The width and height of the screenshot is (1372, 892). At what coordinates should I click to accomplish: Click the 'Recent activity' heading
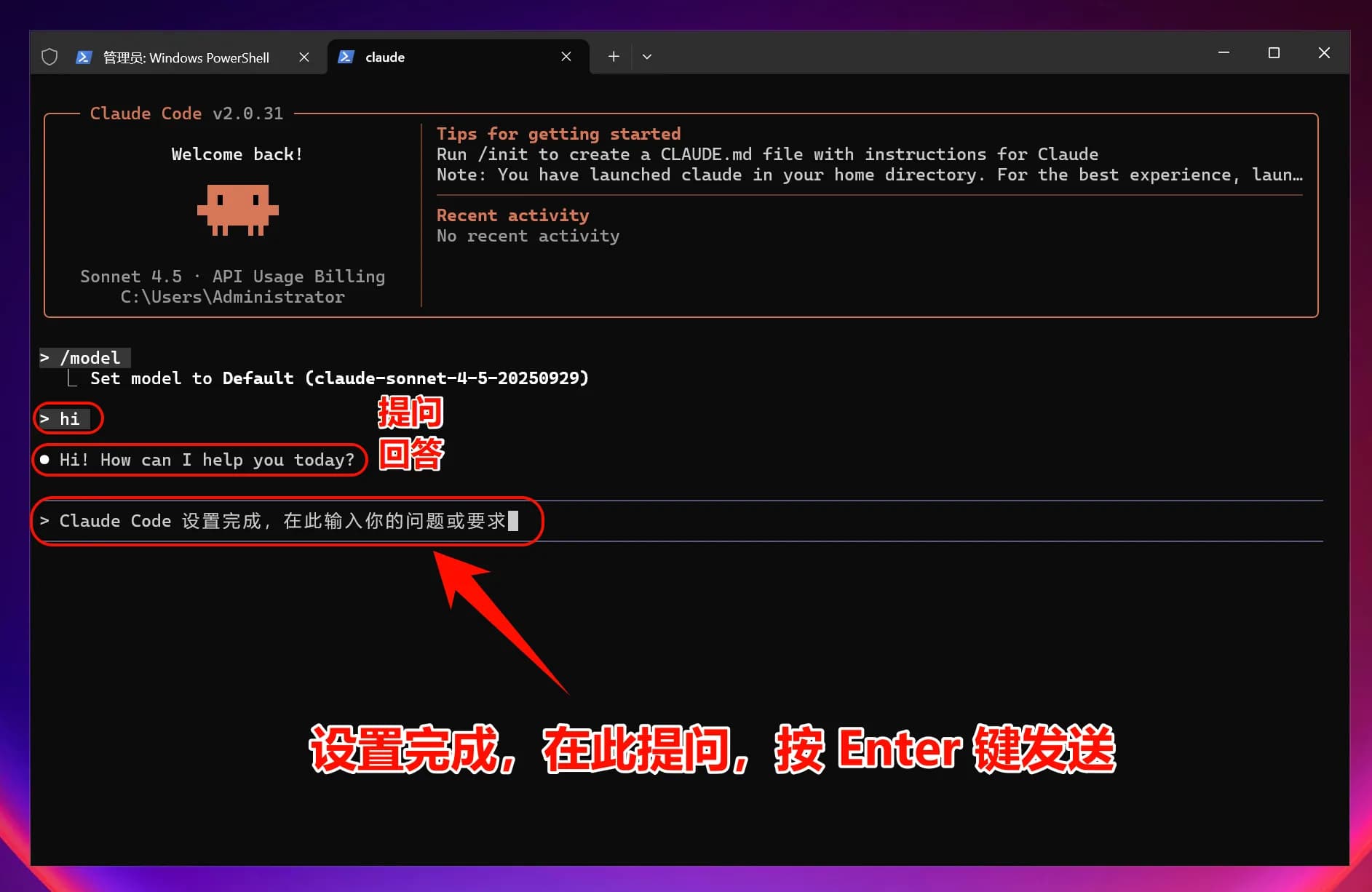[x=512, y=215]
